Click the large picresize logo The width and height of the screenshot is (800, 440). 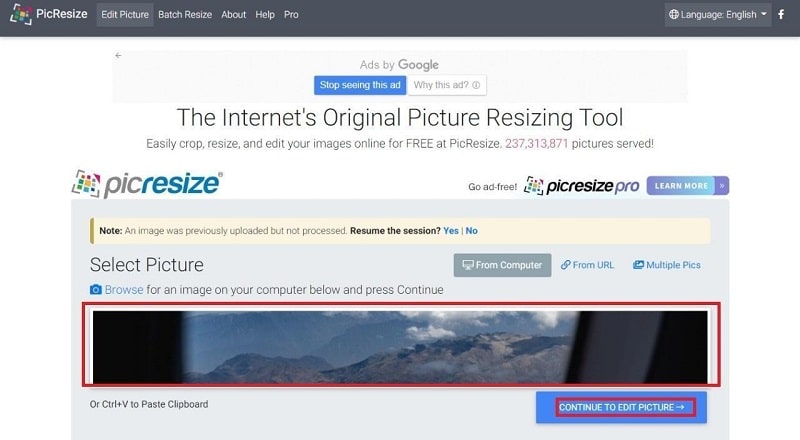point(147,184)
